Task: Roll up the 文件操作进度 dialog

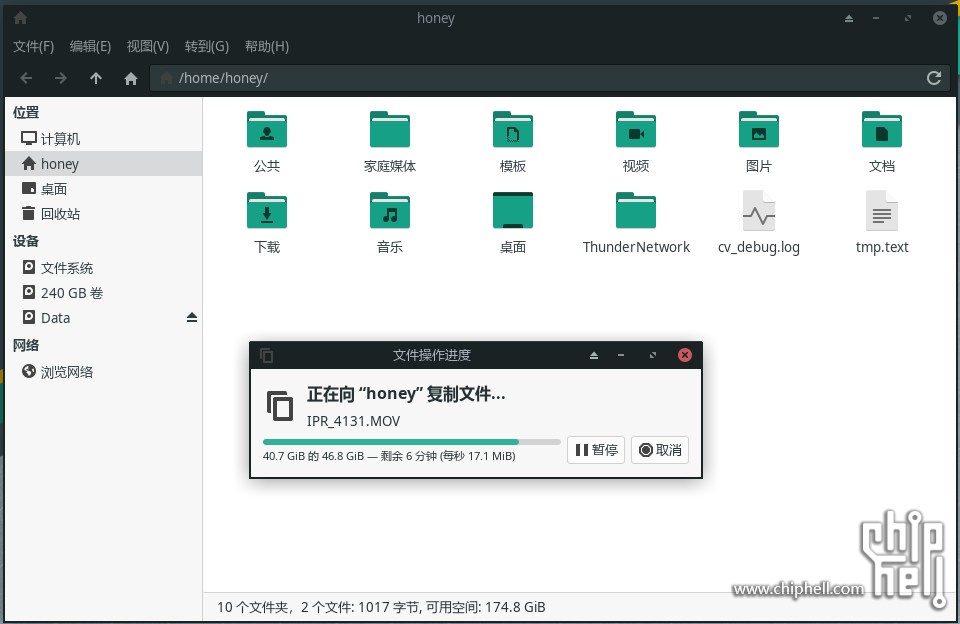Action: [594, 355]
